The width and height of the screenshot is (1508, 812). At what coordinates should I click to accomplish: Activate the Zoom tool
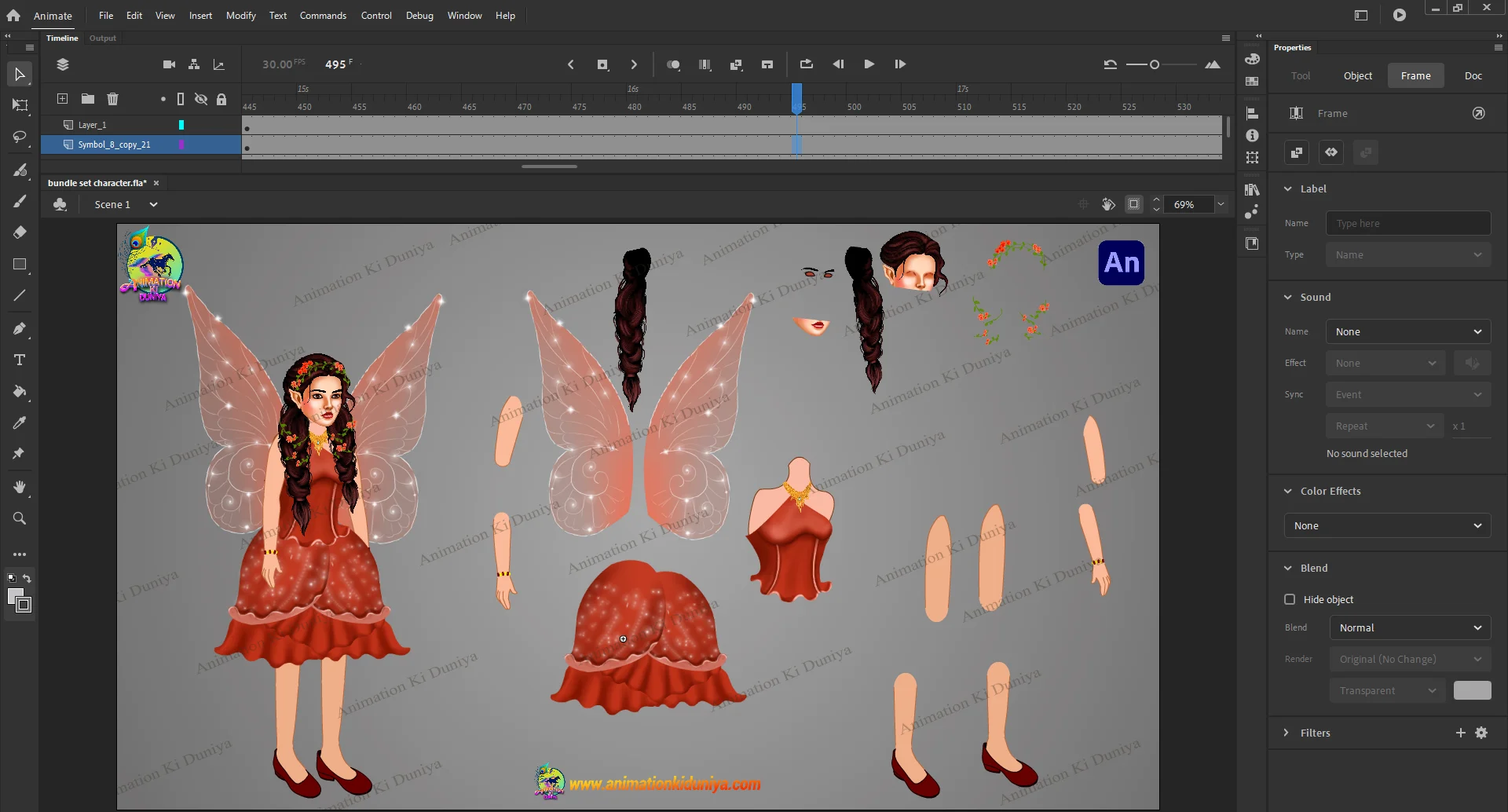(20, 518)
